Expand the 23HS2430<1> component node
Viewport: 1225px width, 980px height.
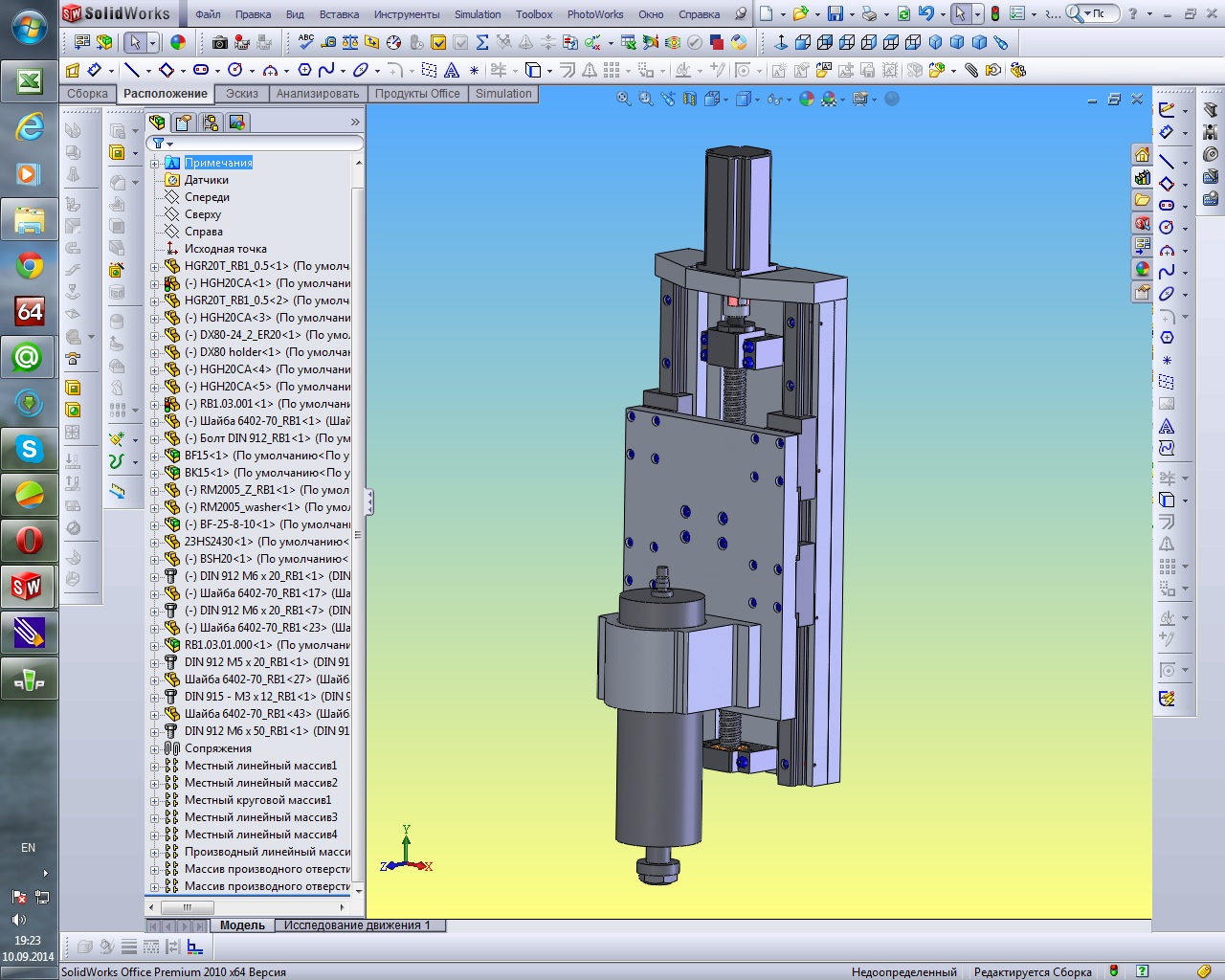(x=155, y=542)
